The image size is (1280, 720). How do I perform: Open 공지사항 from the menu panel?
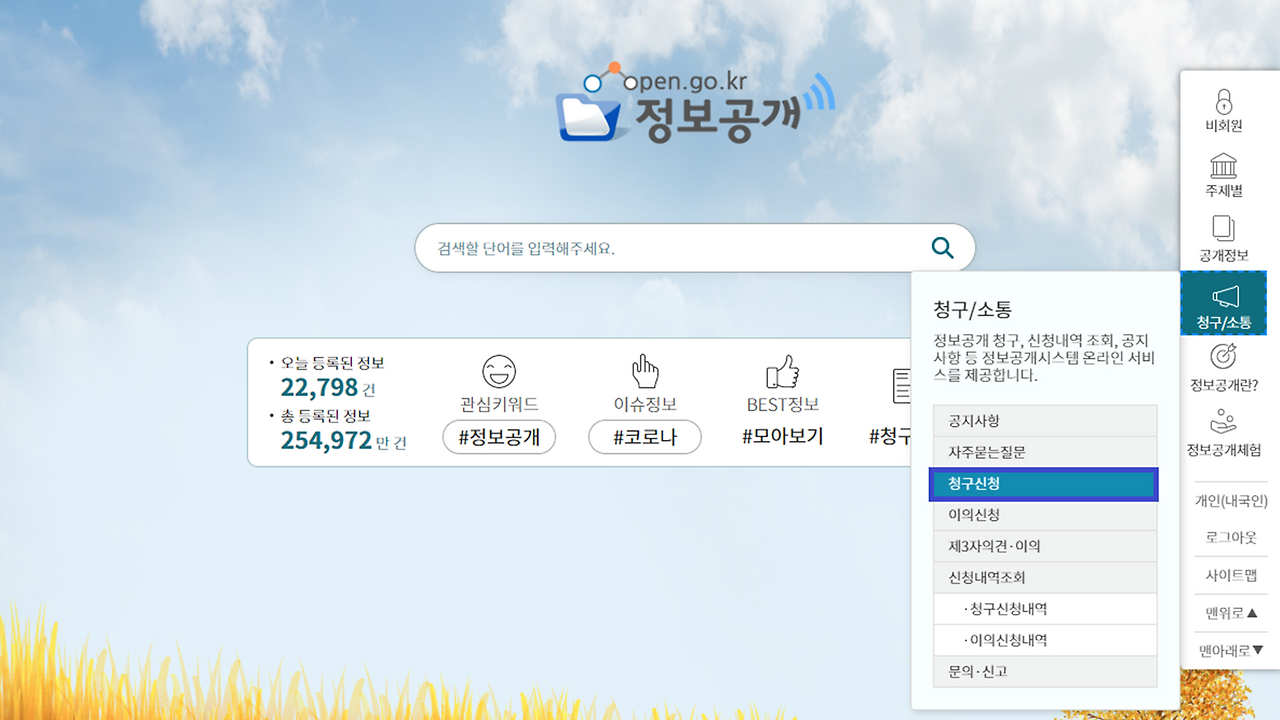tap(1044, 420)
